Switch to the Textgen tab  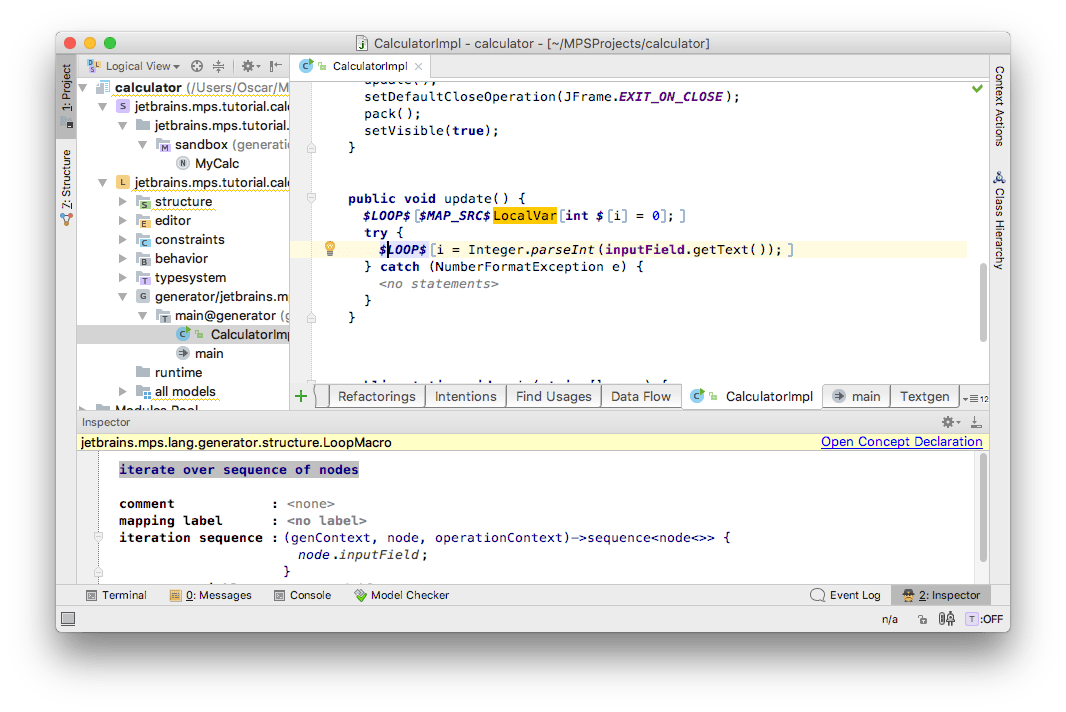(924, 396)
